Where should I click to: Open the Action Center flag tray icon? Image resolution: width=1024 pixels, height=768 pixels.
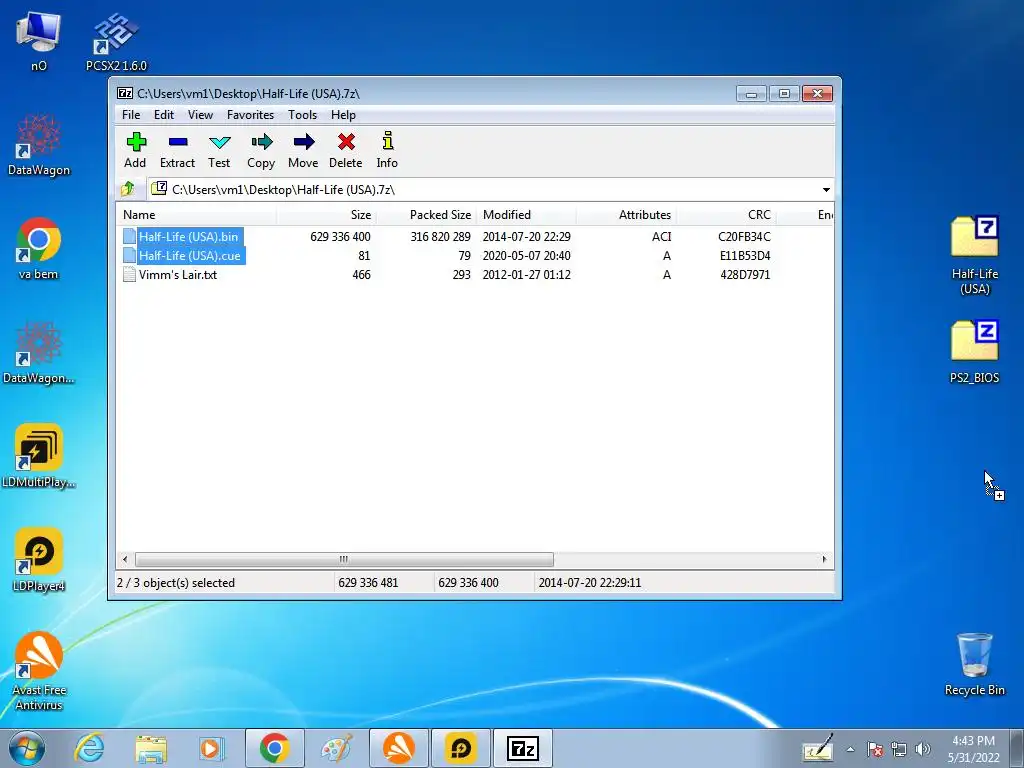tap(875, 749)
